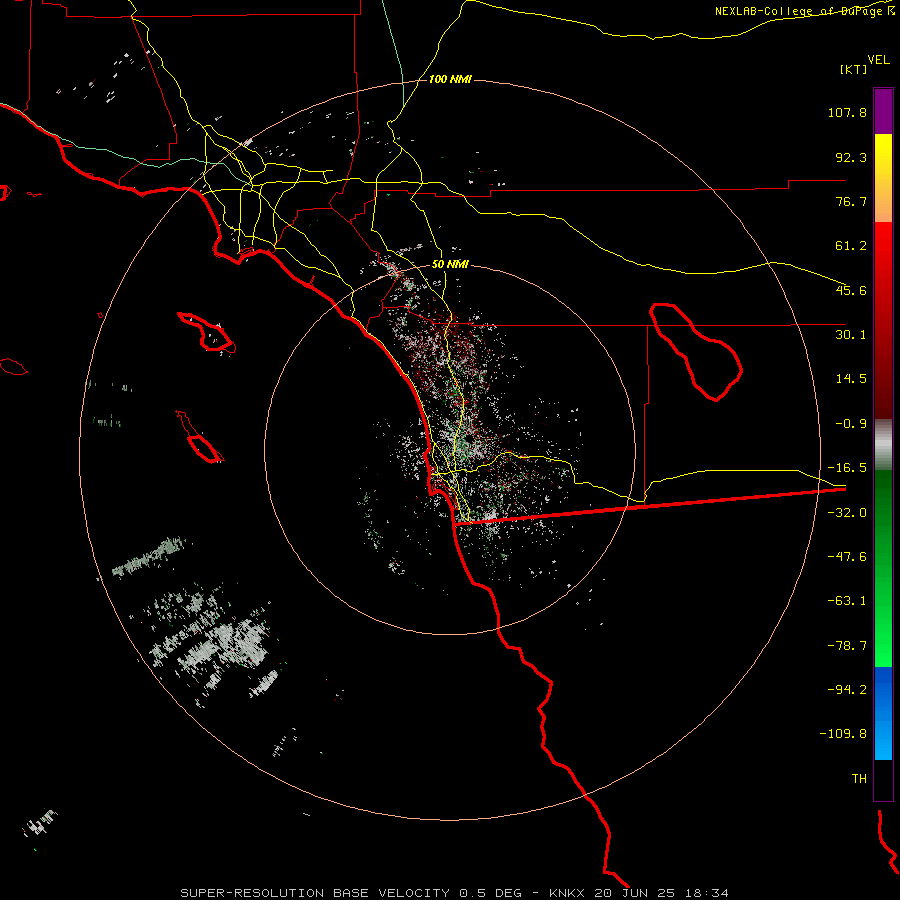Pick the green segment of the color bar
The height and width of the screenshot is (900, 900).
(x=883, y=568)
